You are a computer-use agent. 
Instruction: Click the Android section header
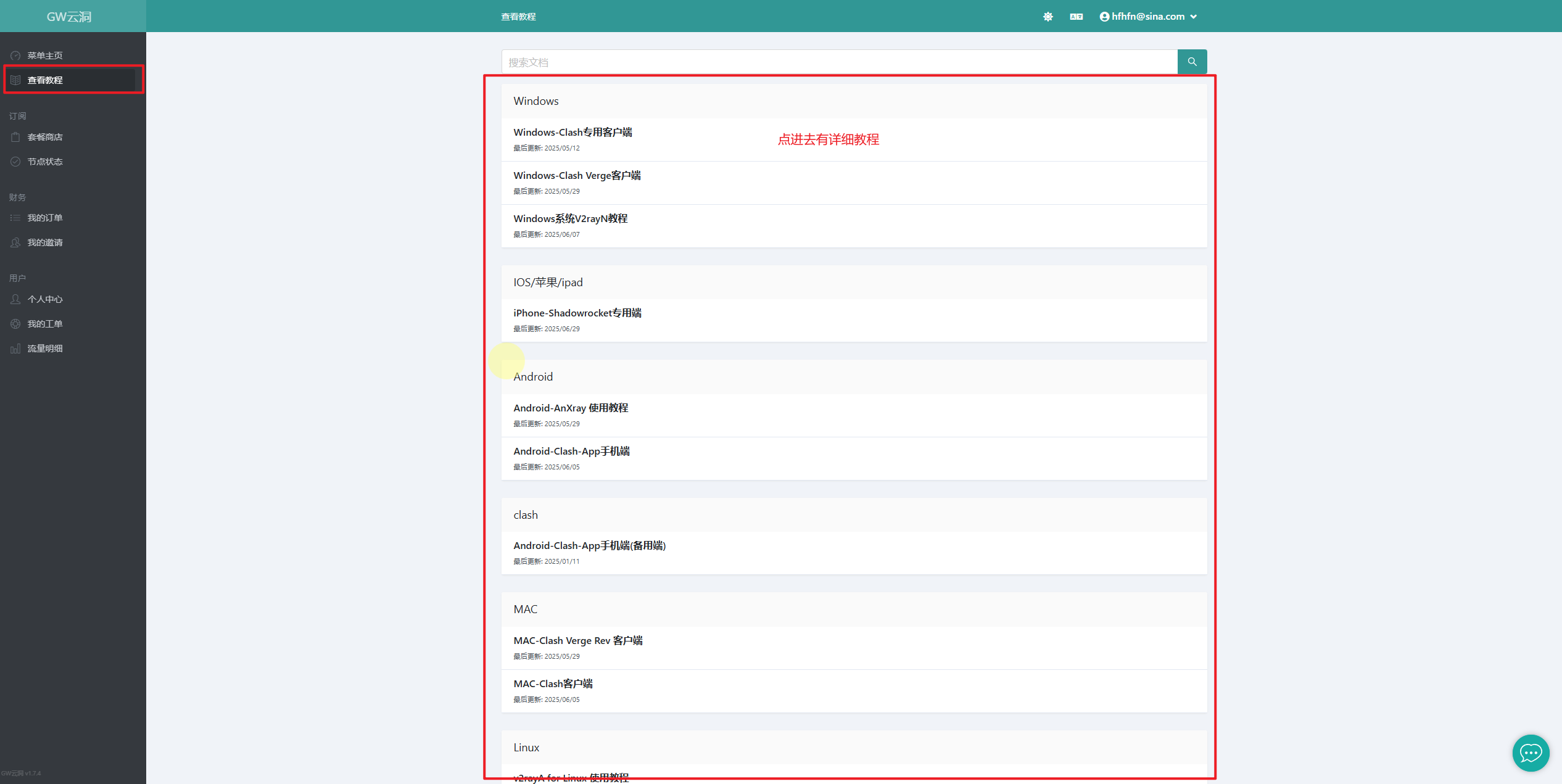click(854, 377)
